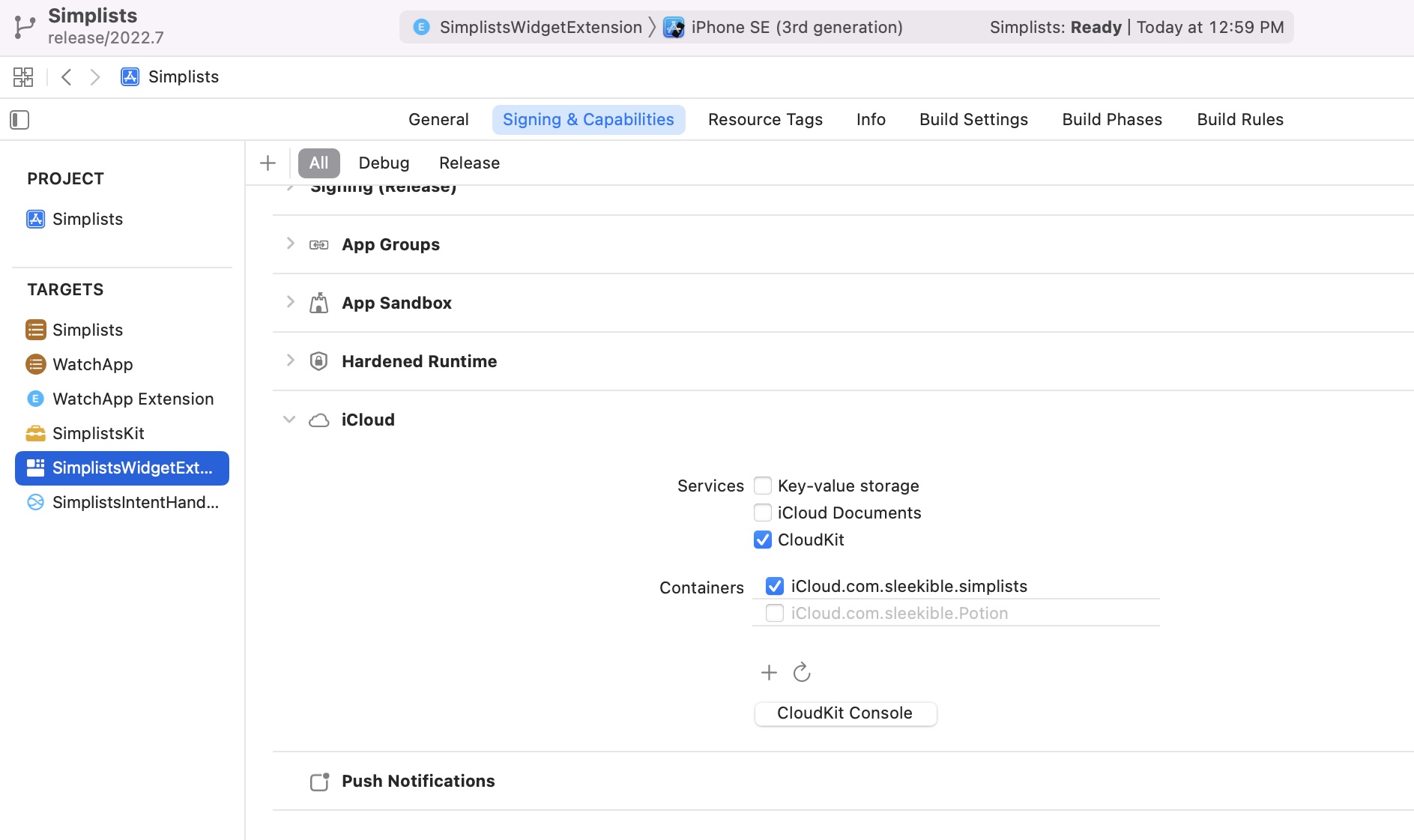Refresh the iCloud containers list

802,672
